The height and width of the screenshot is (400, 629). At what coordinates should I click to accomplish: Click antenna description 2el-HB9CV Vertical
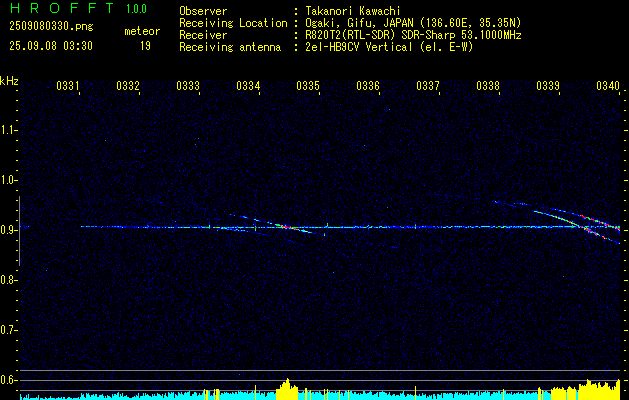click(387, 47)
